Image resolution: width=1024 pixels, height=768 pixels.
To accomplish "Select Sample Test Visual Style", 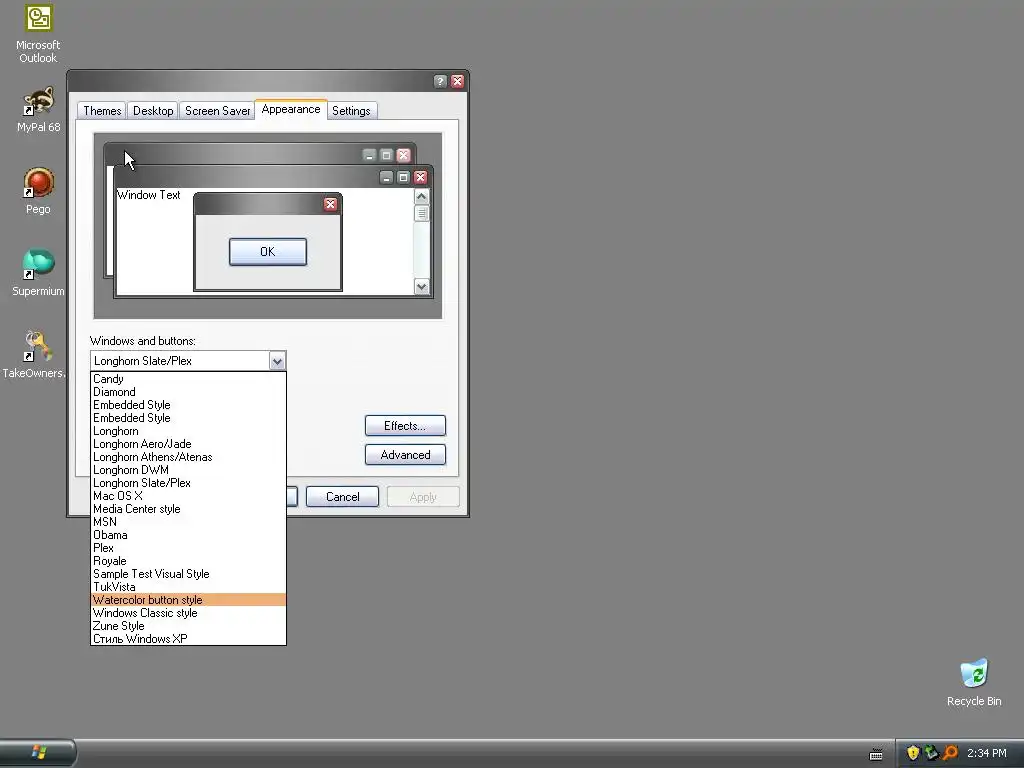I will (188, 574).
